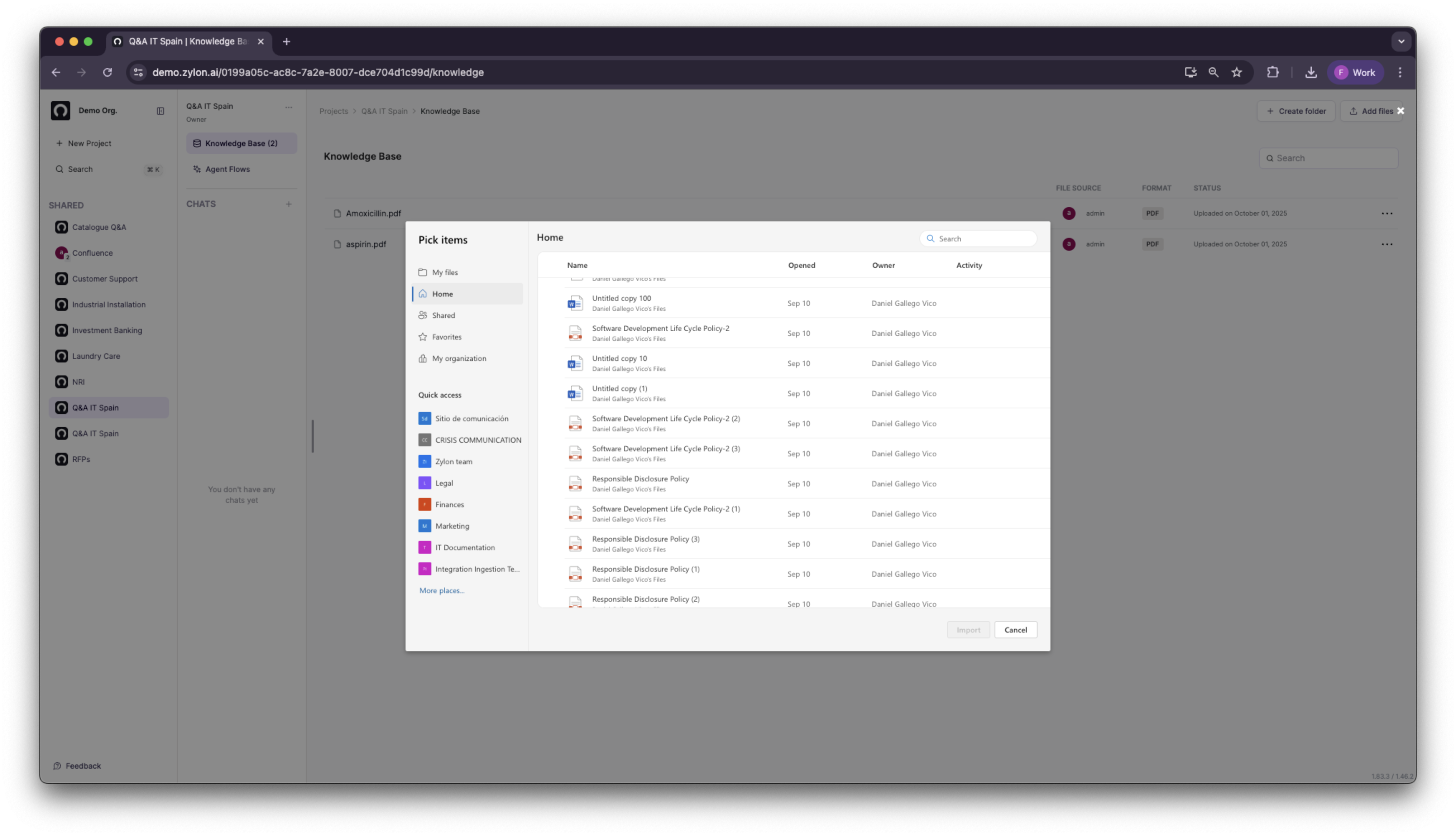The height and width of the screenshot is (836, 1456).
Task: Open the Shared location in picker
Action: (x=443, y=315)
